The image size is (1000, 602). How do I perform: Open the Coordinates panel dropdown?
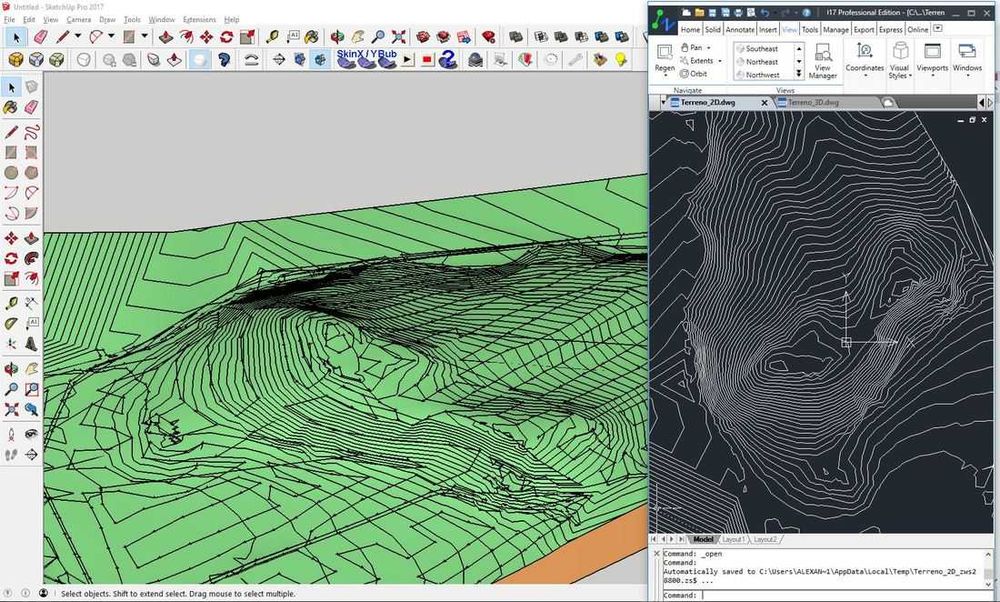click(x=865, y=77)
